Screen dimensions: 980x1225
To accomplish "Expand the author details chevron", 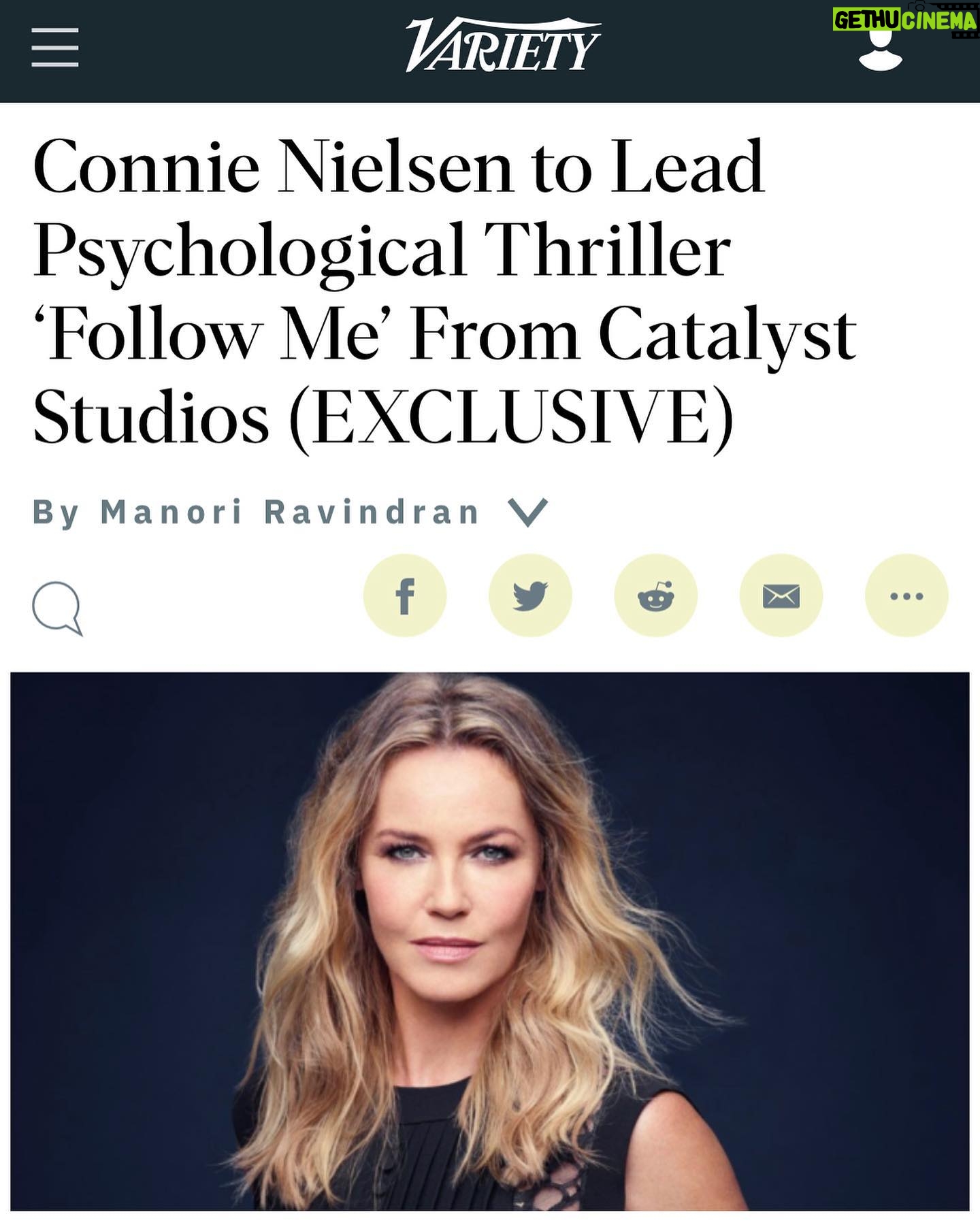I will pos(529,512).
